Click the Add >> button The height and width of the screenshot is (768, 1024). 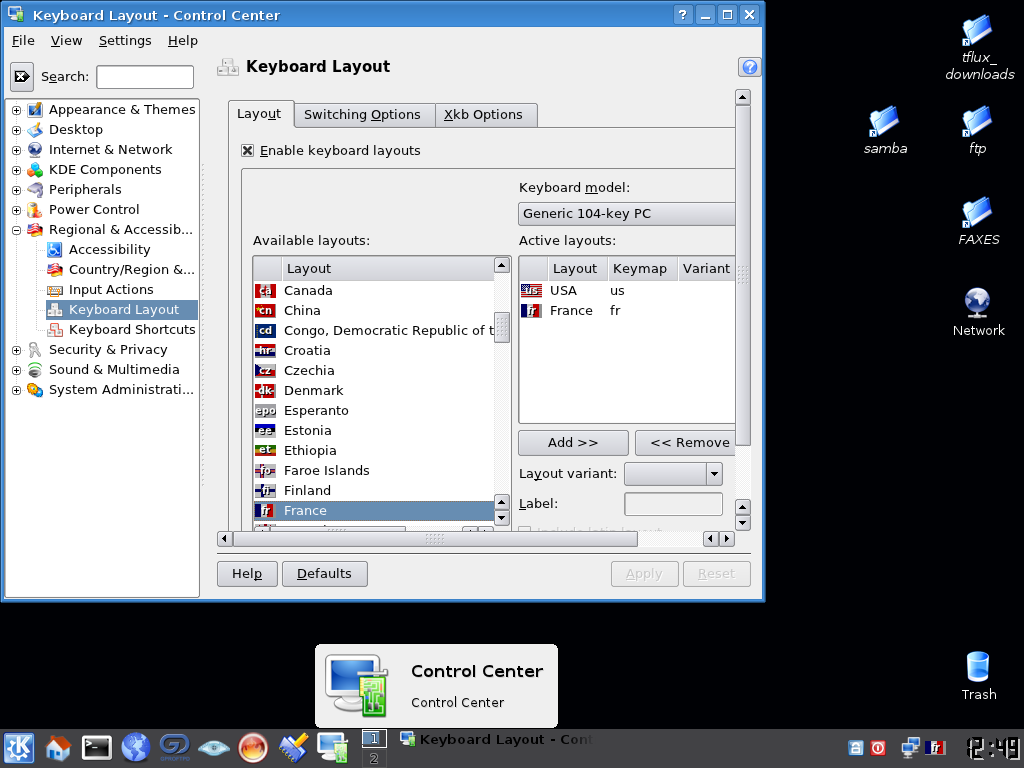573,443
